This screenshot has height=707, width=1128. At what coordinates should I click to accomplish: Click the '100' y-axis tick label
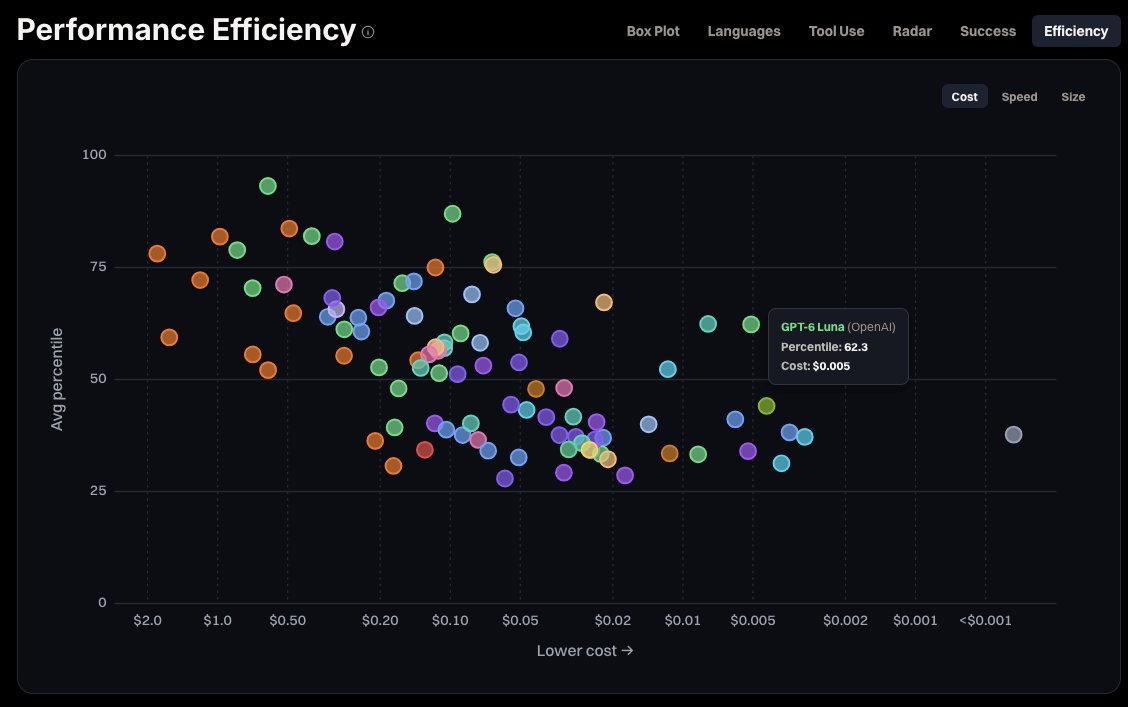[x=94, y=155]
